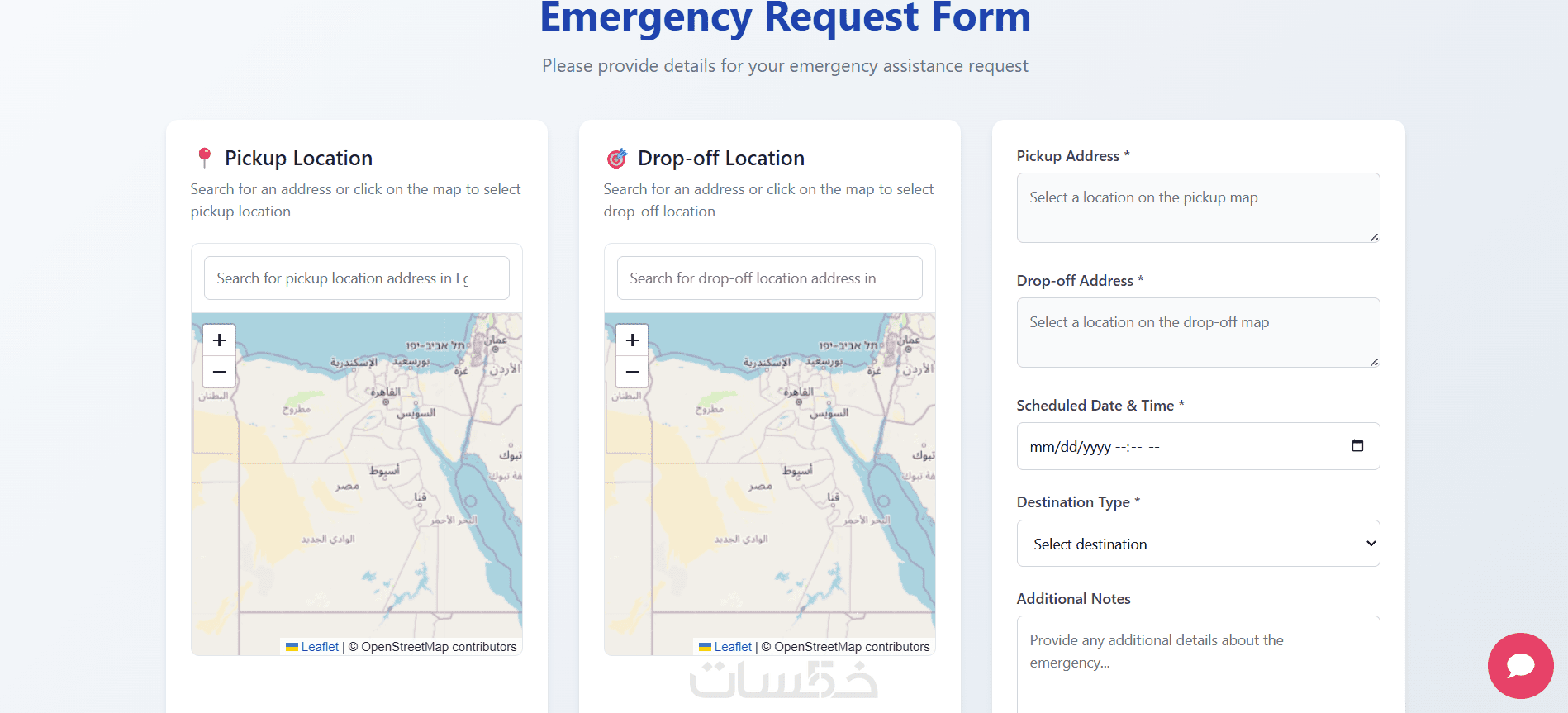Click the Drop-off Address text area
Screen dimensions: 1568x713
pyautogui.click(x=1198, y=332)
